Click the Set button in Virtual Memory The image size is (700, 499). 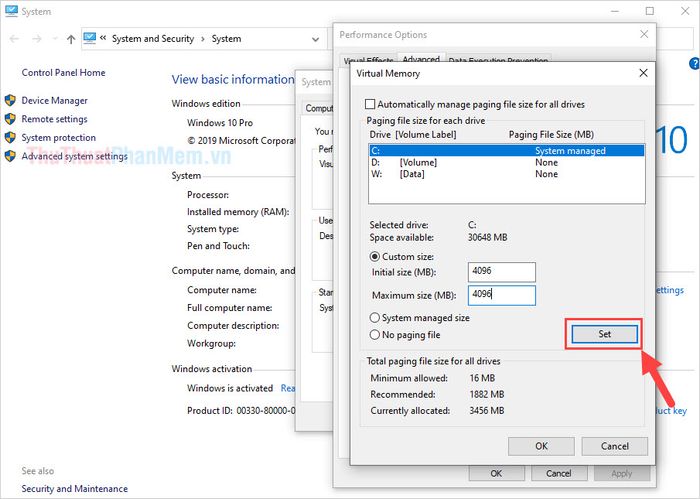point(604,334)
